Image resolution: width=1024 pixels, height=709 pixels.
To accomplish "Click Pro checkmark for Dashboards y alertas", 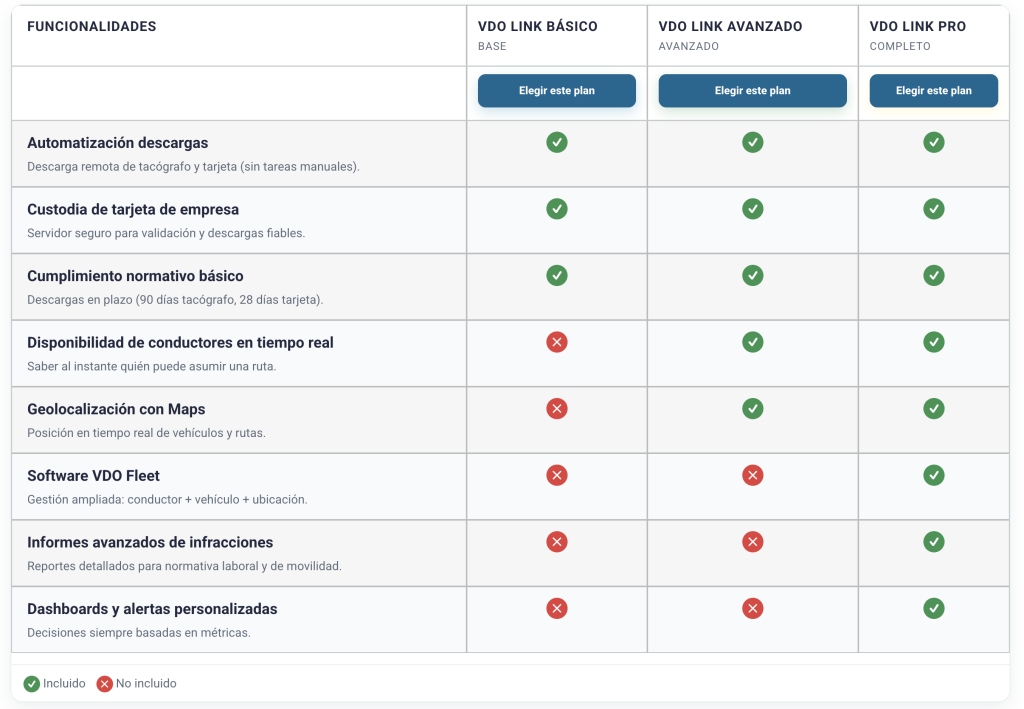I will (933, 608).
